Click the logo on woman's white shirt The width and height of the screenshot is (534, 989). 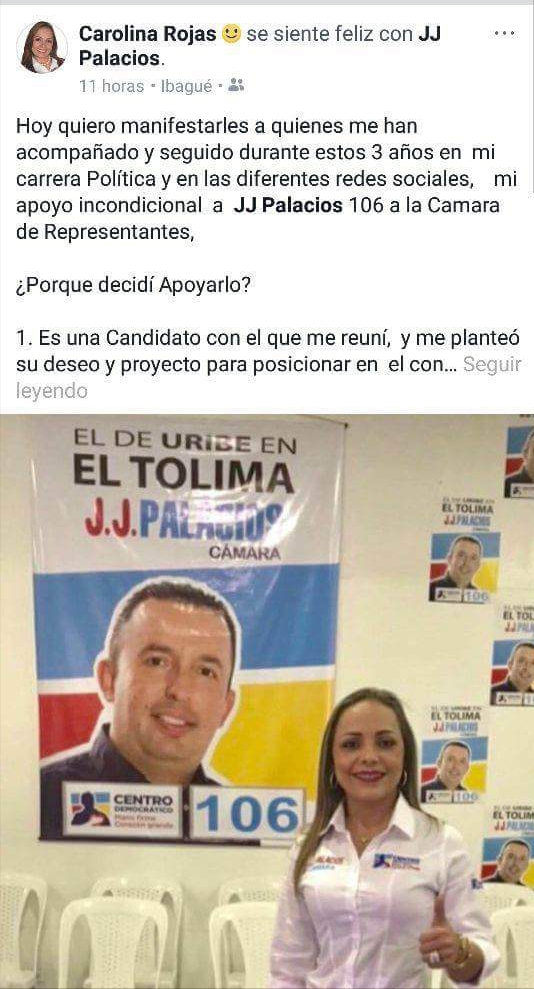click(396, 862)
